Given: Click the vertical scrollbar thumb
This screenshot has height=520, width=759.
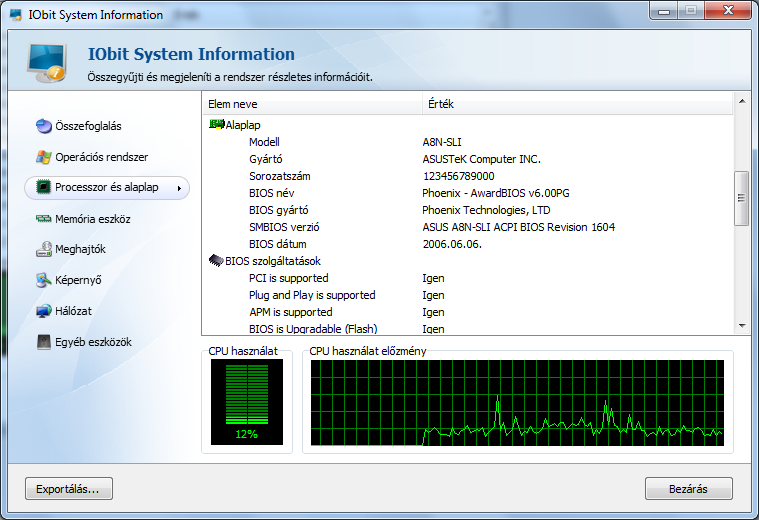Looking at the screenshot, I should pos(742,198).
